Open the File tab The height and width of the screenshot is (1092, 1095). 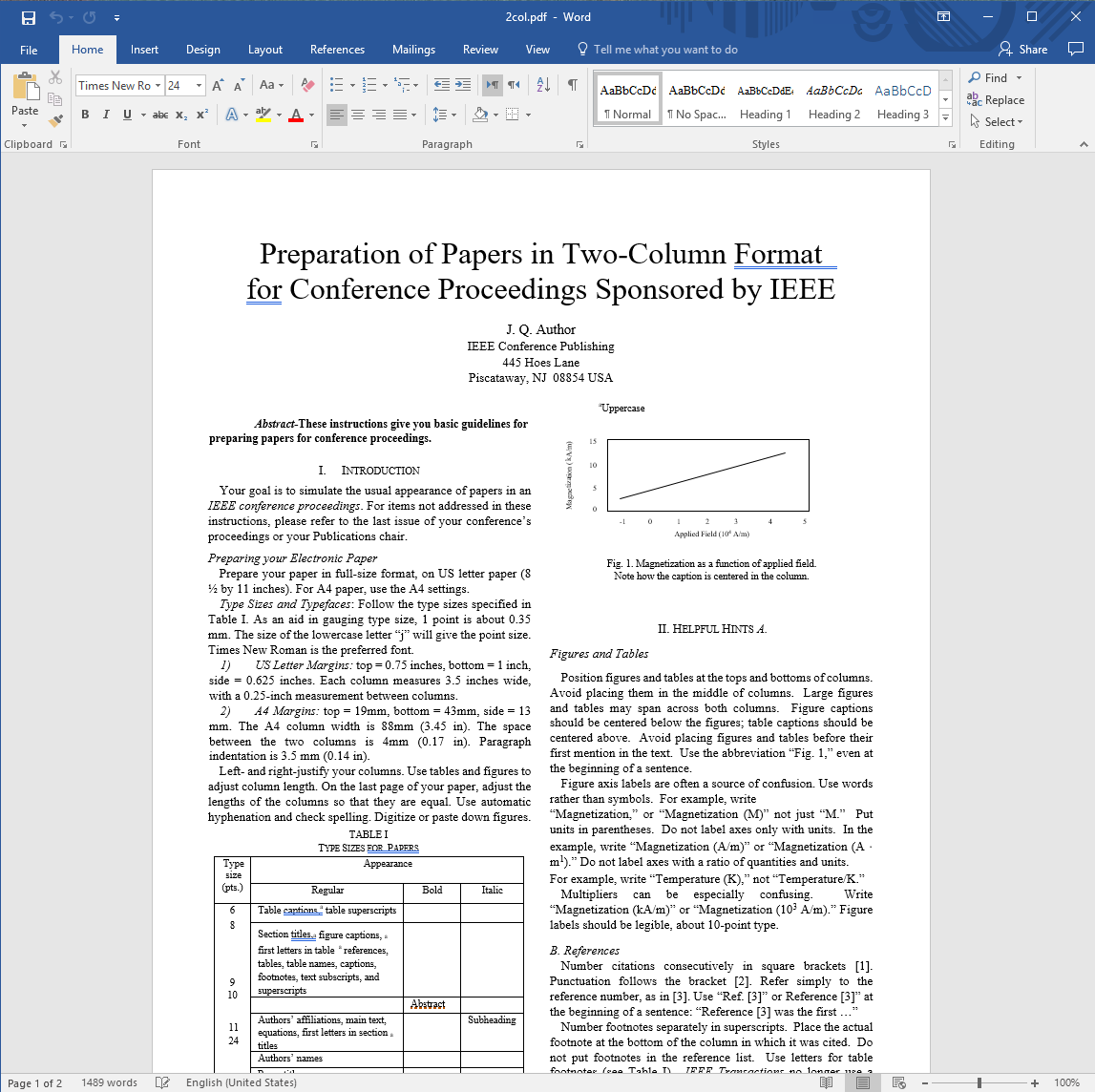tap(29, 50)
